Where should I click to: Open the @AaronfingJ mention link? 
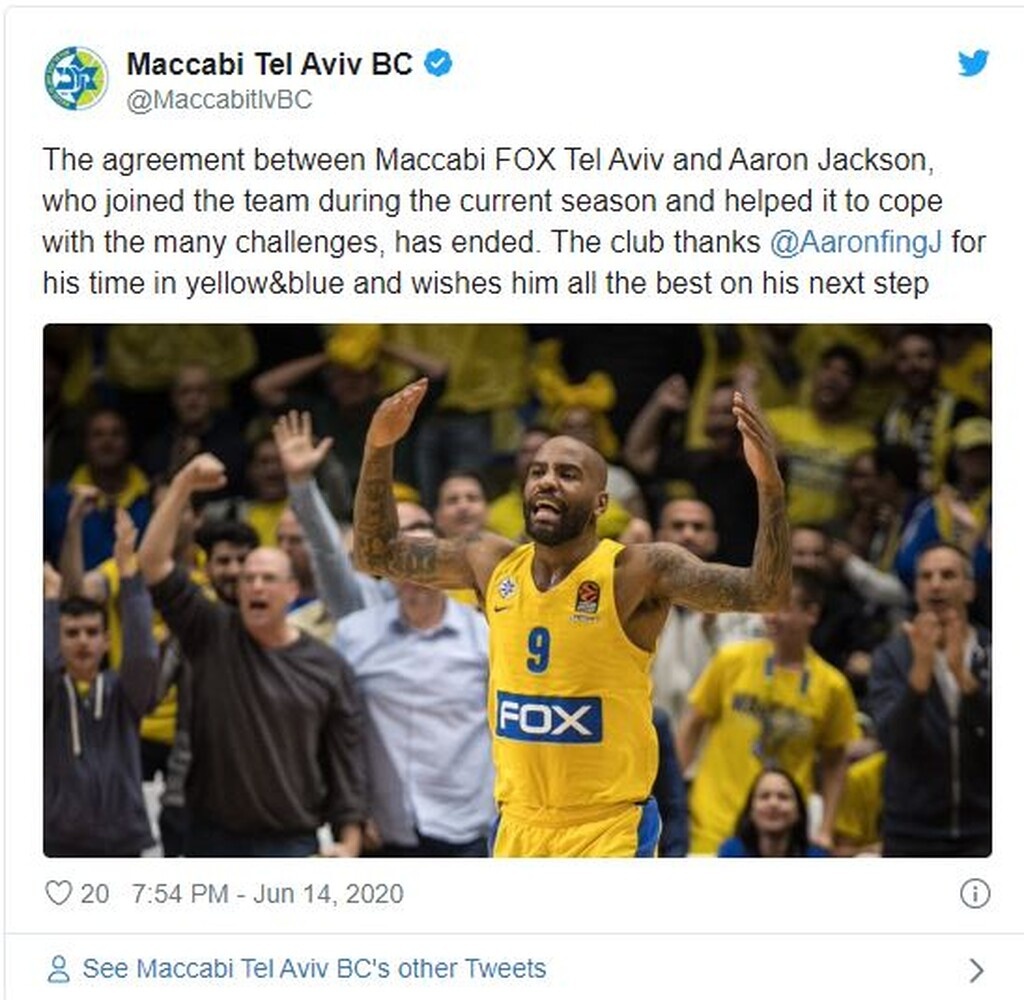(x=856, y=242)
